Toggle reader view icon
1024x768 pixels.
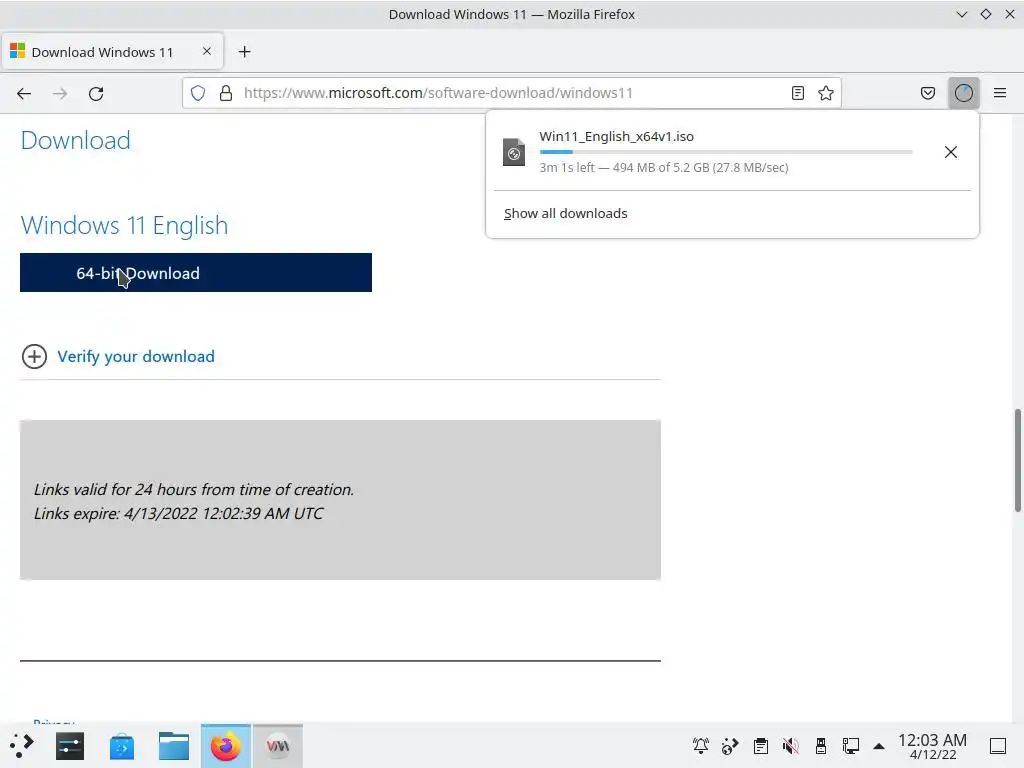[797, 93]
